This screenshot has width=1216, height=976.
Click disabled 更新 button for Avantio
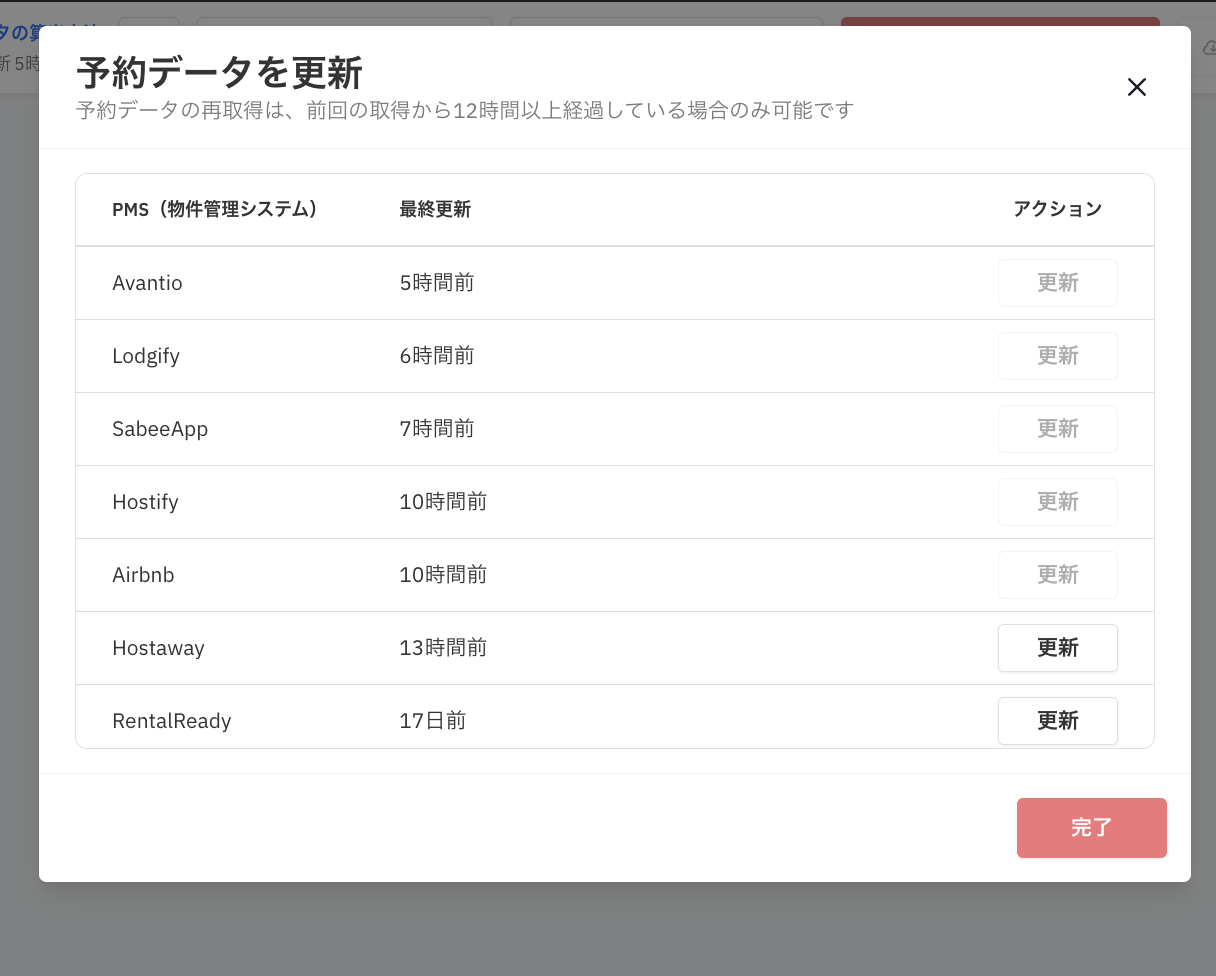[1058, 283]
